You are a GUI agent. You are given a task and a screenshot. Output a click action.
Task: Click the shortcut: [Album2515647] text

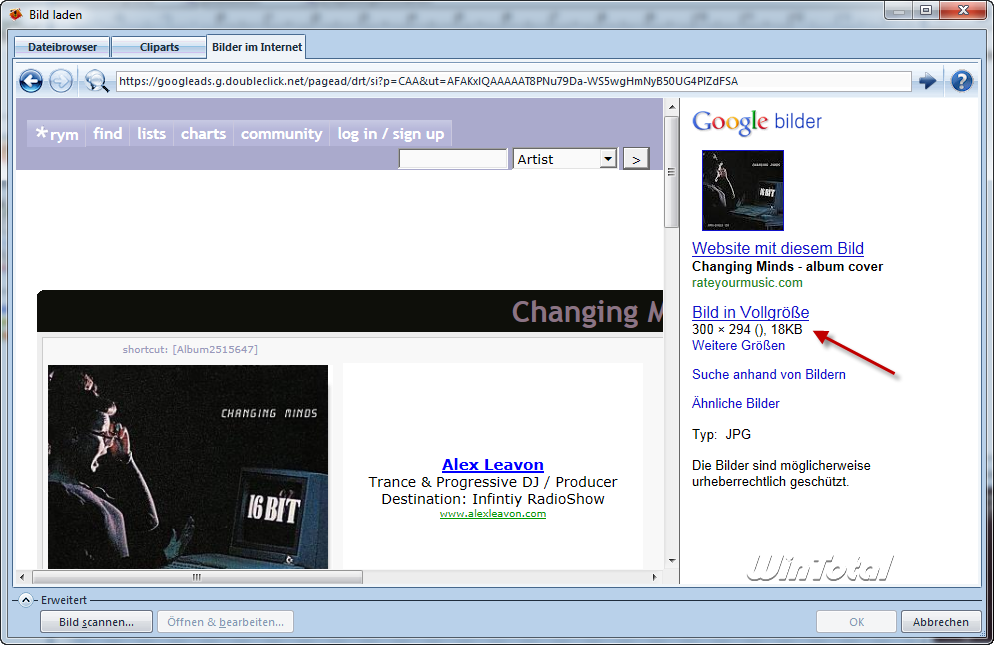(190, 349)
